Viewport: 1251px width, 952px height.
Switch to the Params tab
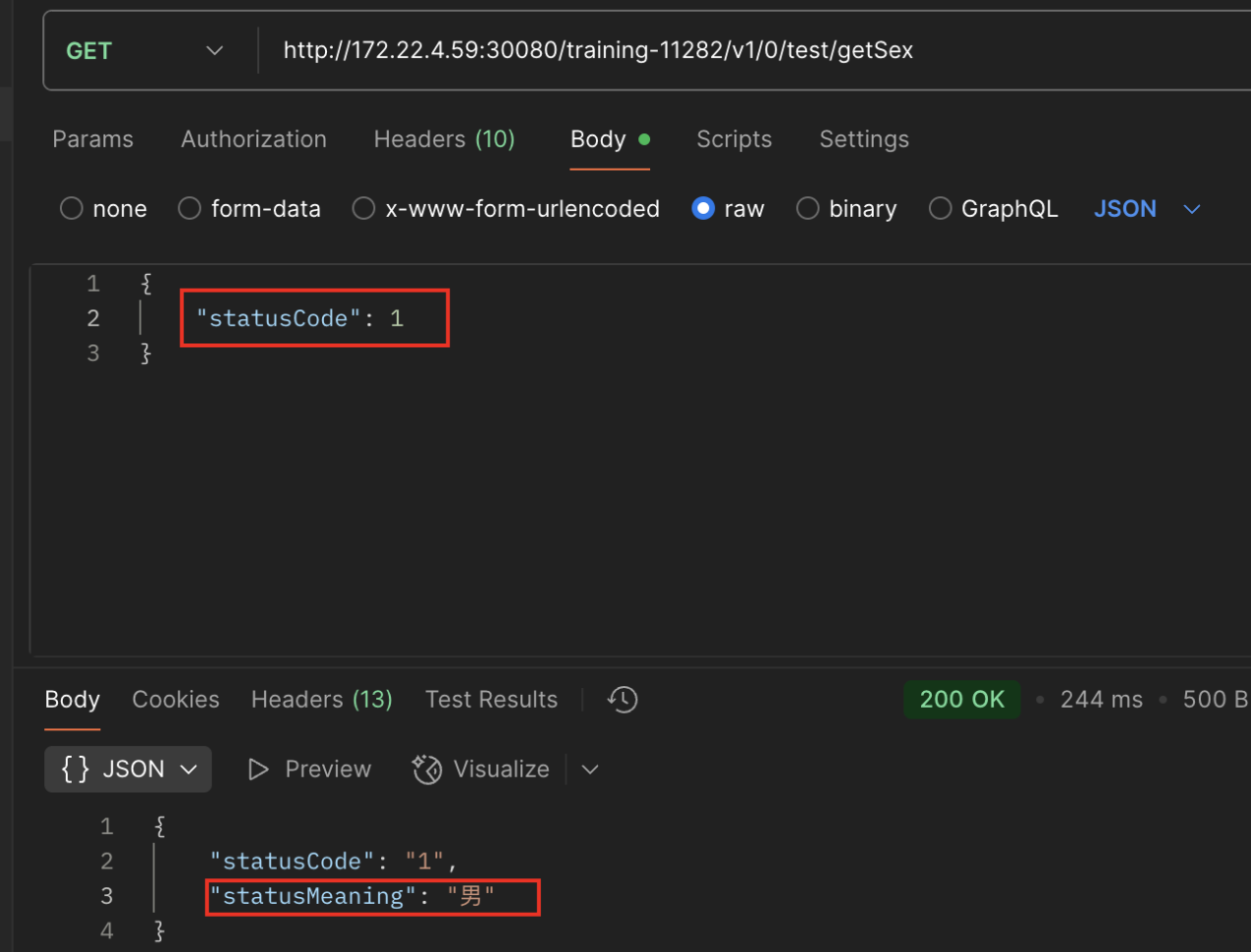(92, 139)
